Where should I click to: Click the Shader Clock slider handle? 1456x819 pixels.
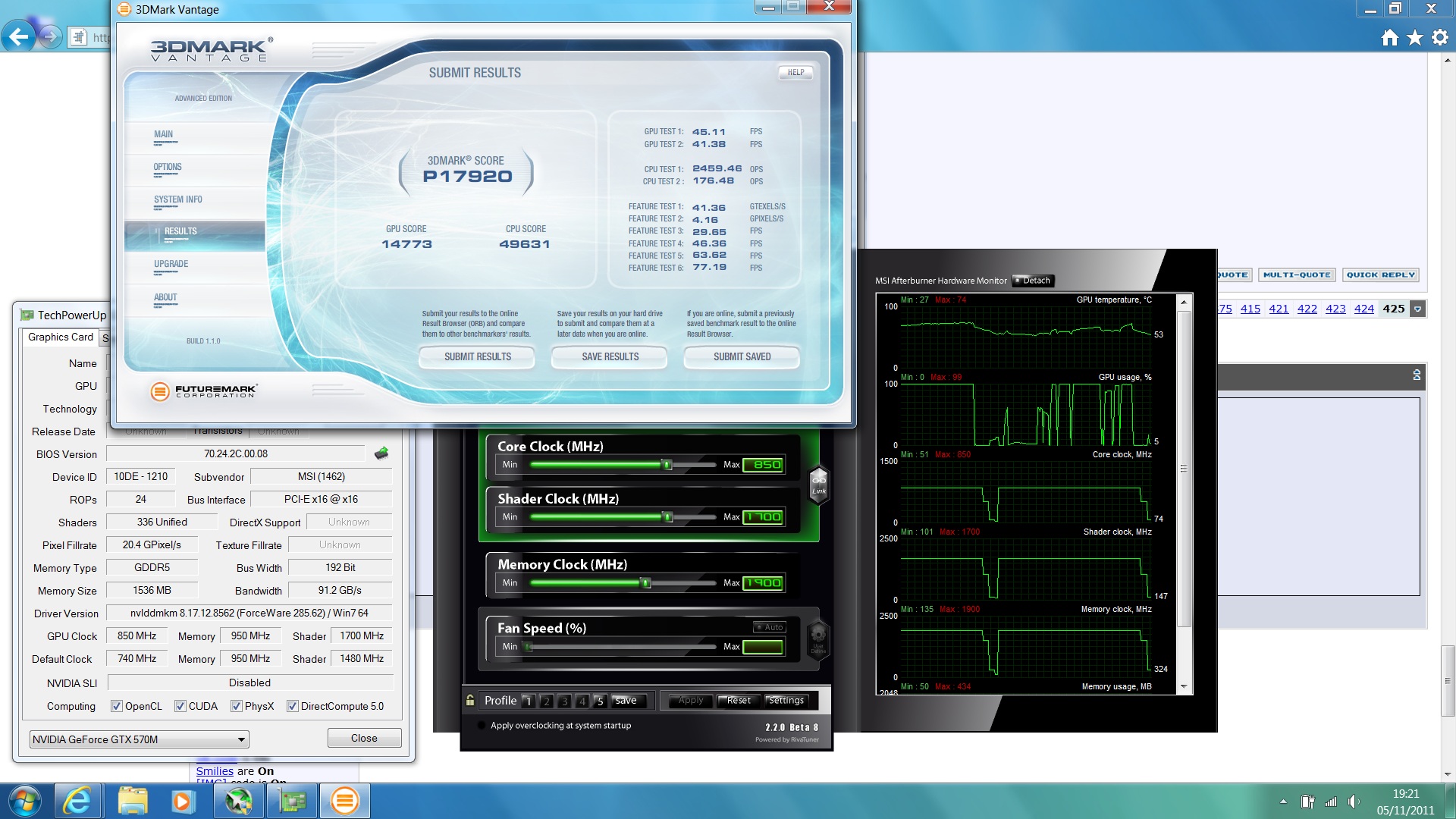[x=667, y=517]
